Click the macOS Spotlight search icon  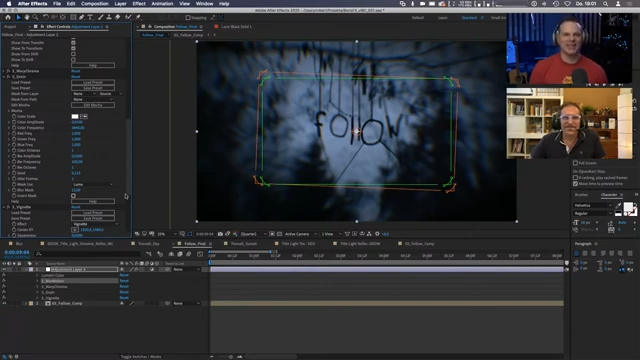[x=606, y=4]
